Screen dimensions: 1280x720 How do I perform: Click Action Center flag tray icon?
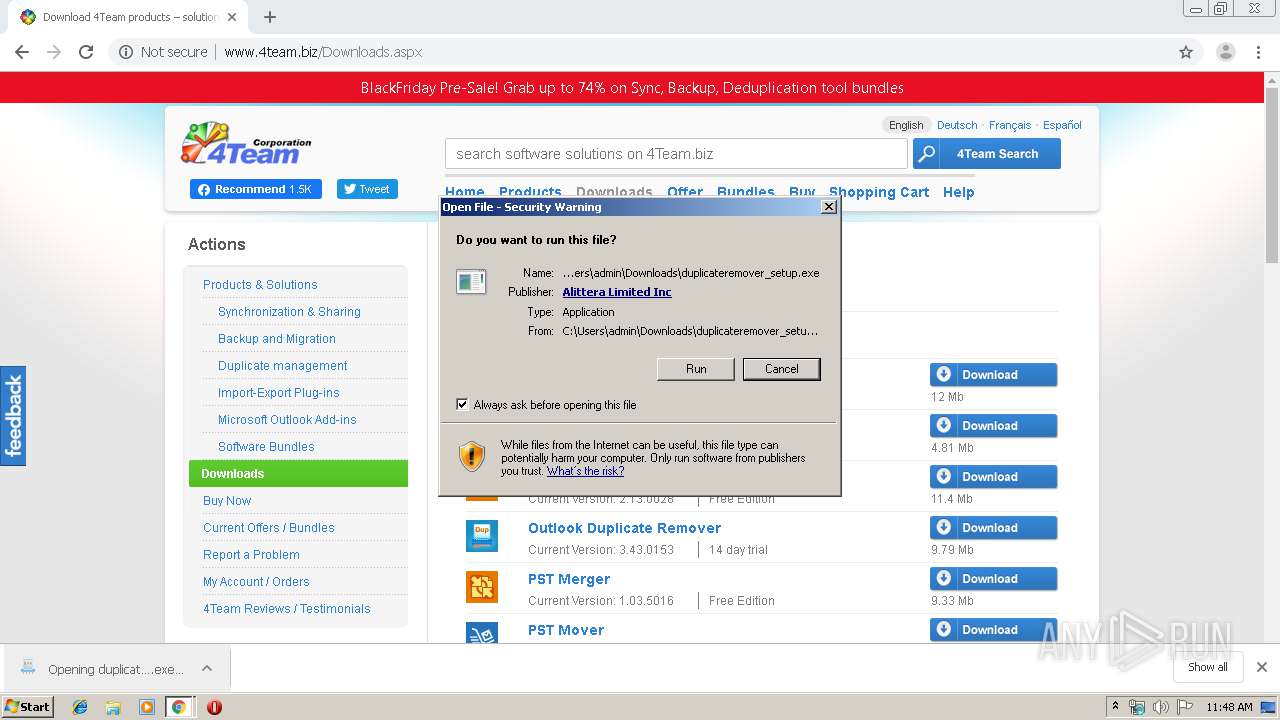click(1184, 707)
